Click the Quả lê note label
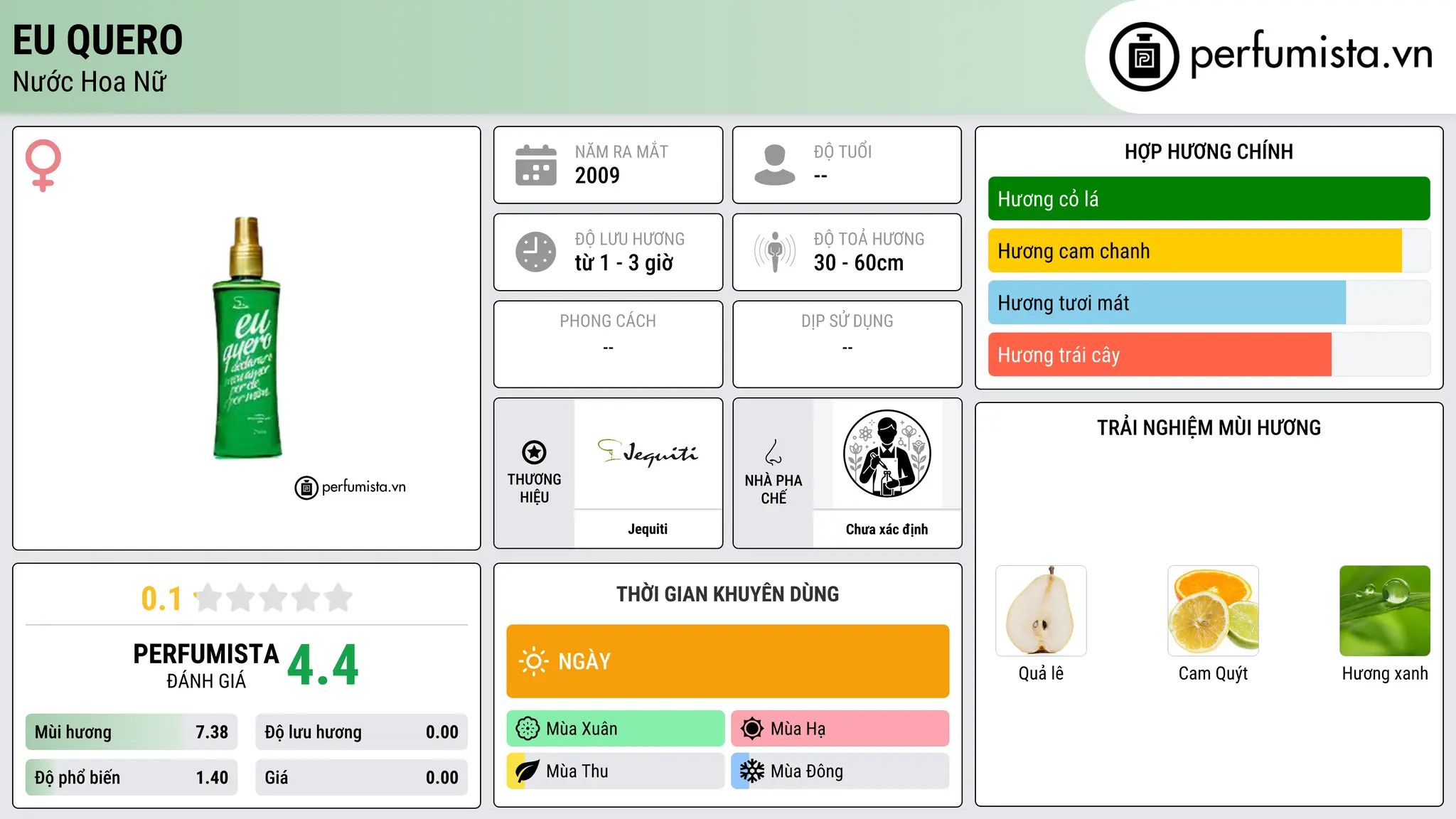This screenshot has width=1456, height=819. 1041,673
